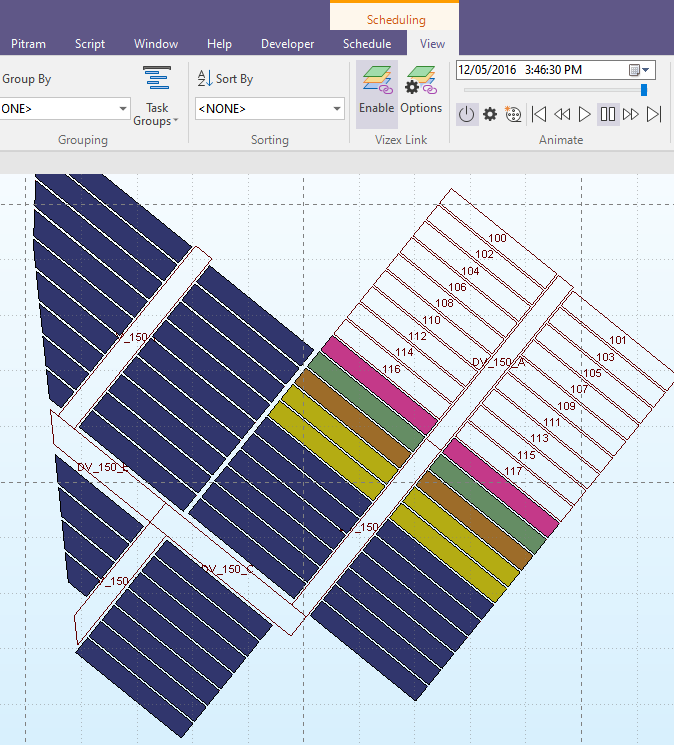Select the View ribbon tab
The width and height of the screenshot is (674, 745).
(432, 44)
